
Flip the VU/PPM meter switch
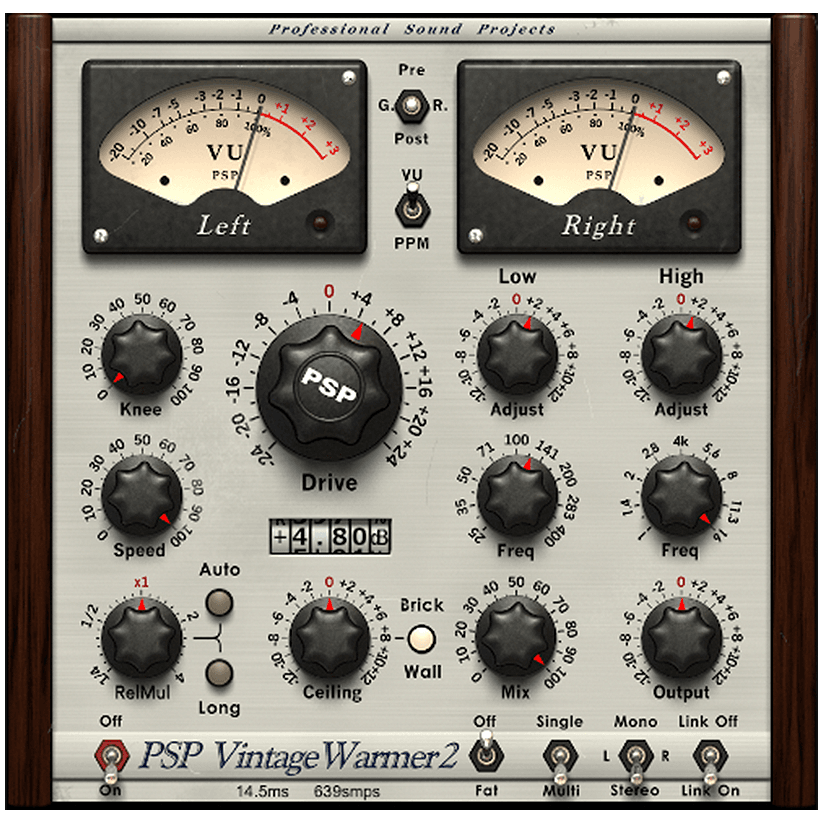[413, 206]
